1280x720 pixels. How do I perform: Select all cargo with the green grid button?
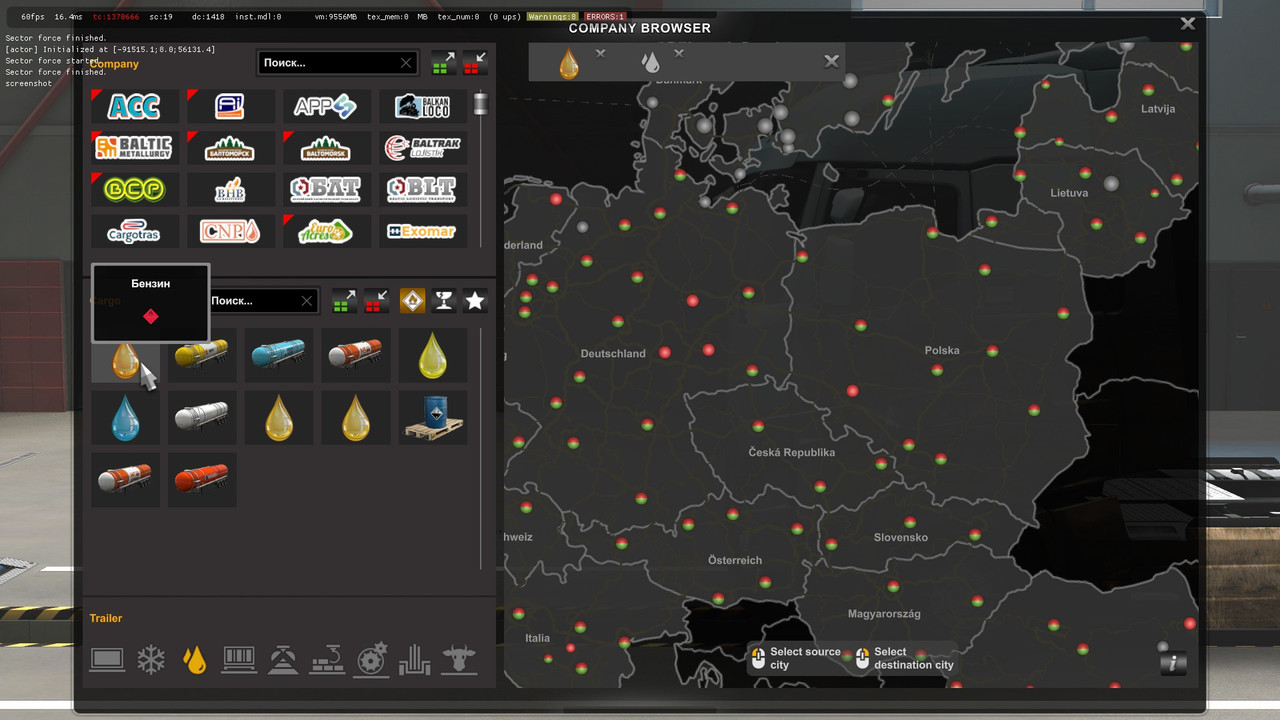[x=345, y=300]
